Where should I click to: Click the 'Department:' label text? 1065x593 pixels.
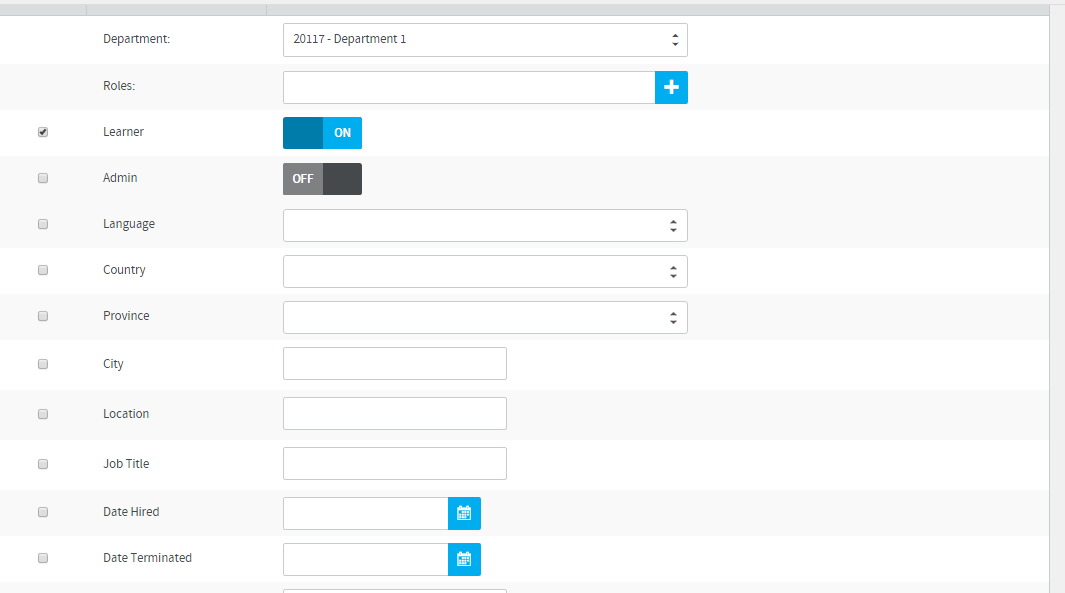click(x=137, y=39)
